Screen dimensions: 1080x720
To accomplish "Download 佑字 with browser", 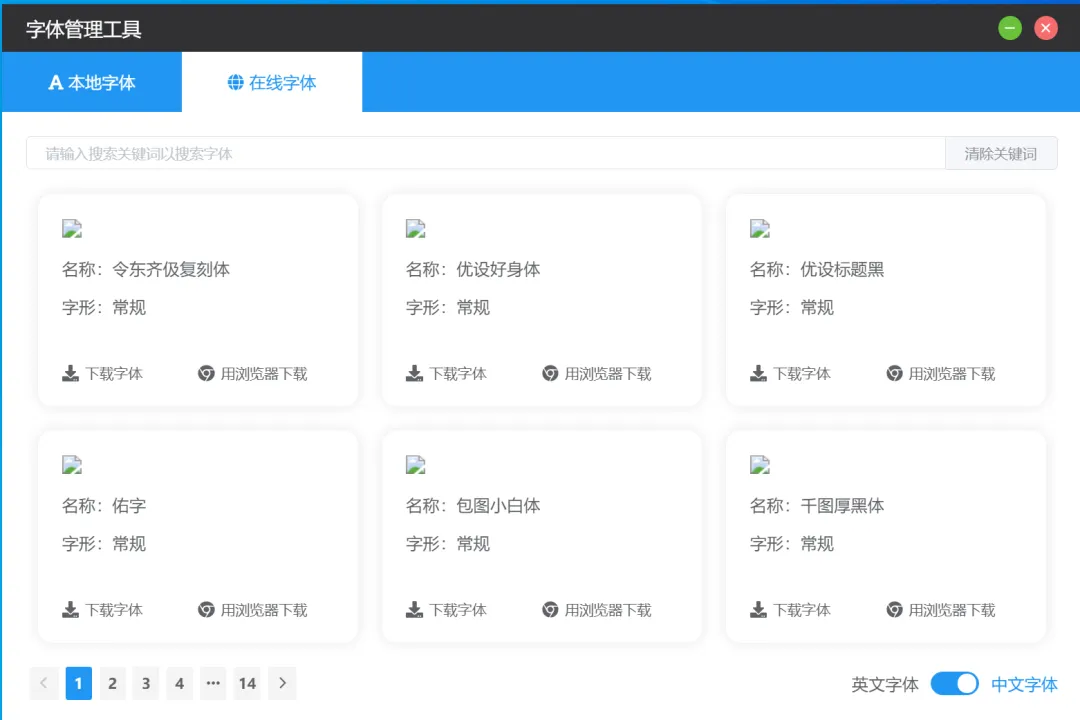I will (x=253, y=610).
